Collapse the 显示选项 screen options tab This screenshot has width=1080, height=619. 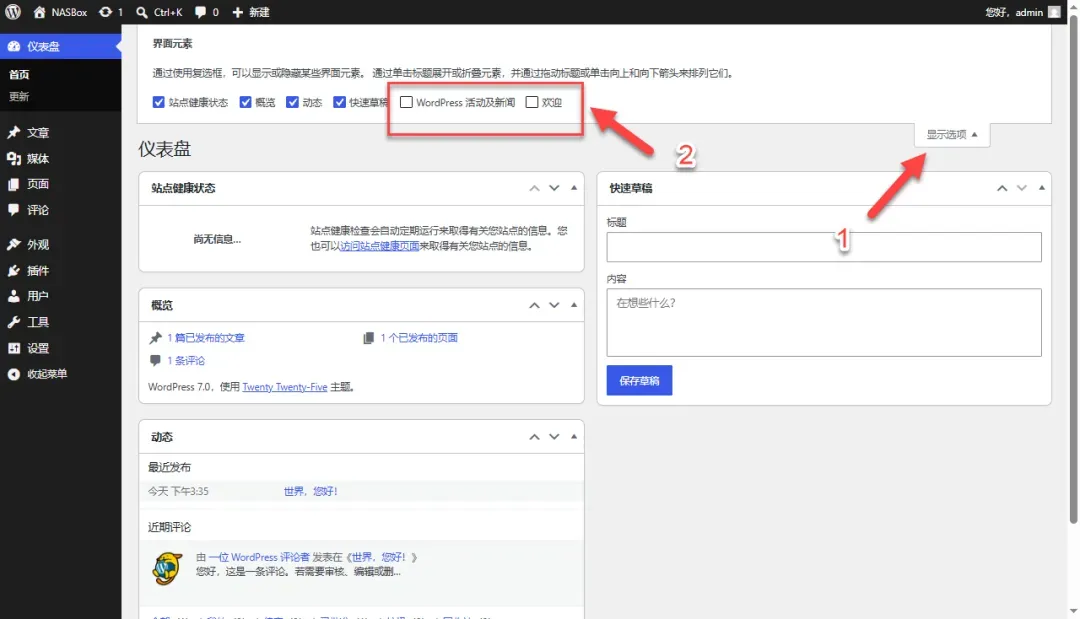(x=952, y=134)
